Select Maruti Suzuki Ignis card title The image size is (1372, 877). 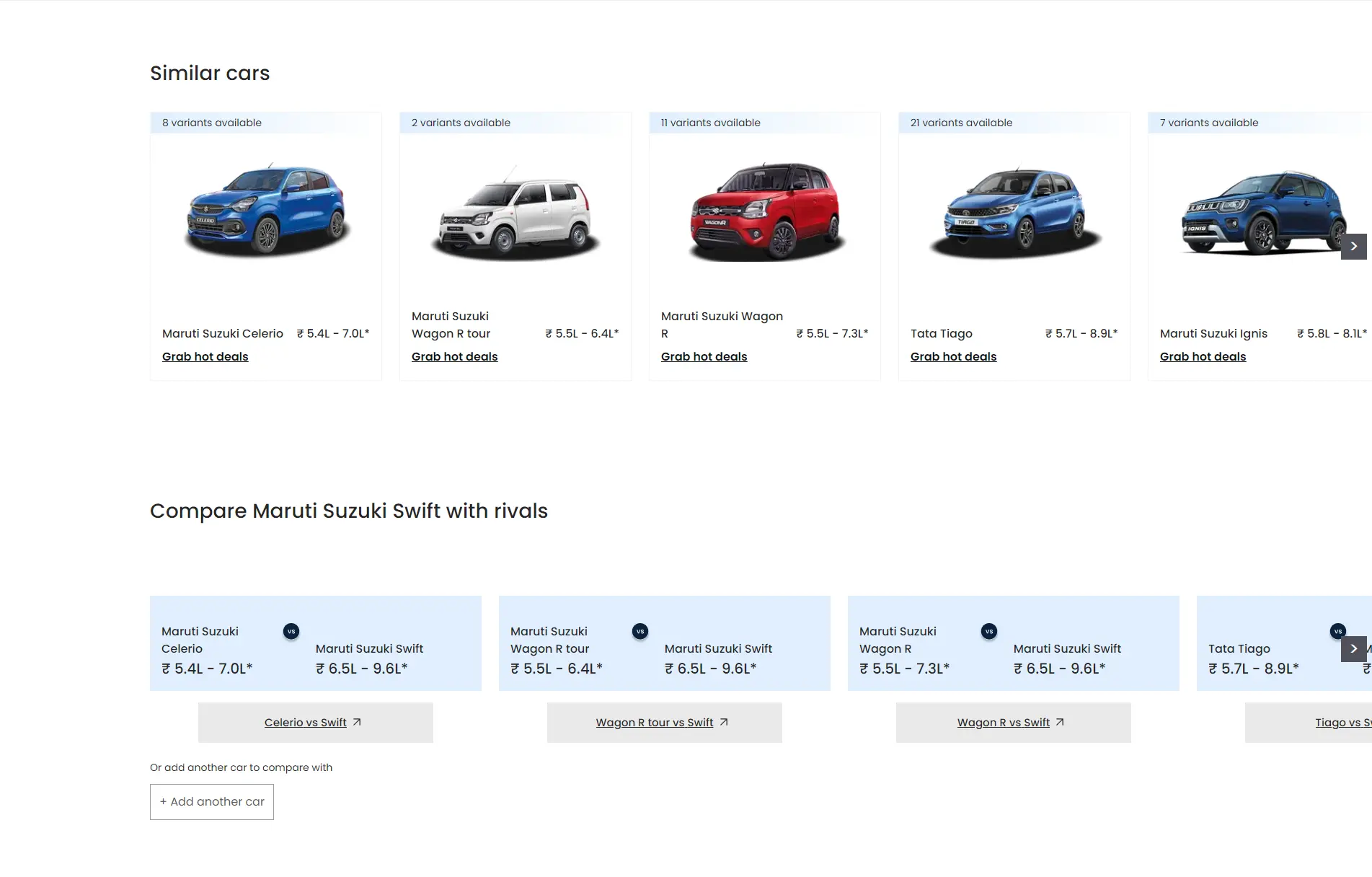1213,333
